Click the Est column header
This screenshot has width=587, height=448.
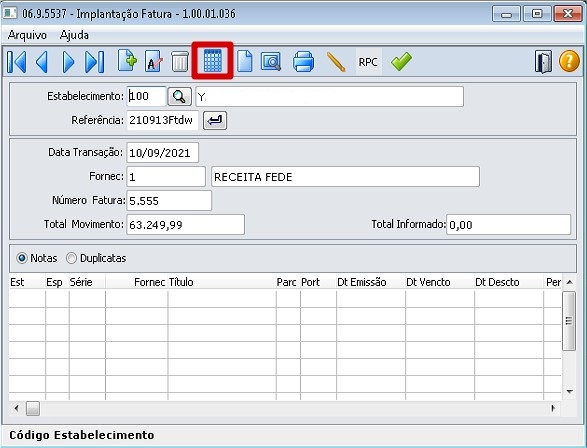coord(27,282)
